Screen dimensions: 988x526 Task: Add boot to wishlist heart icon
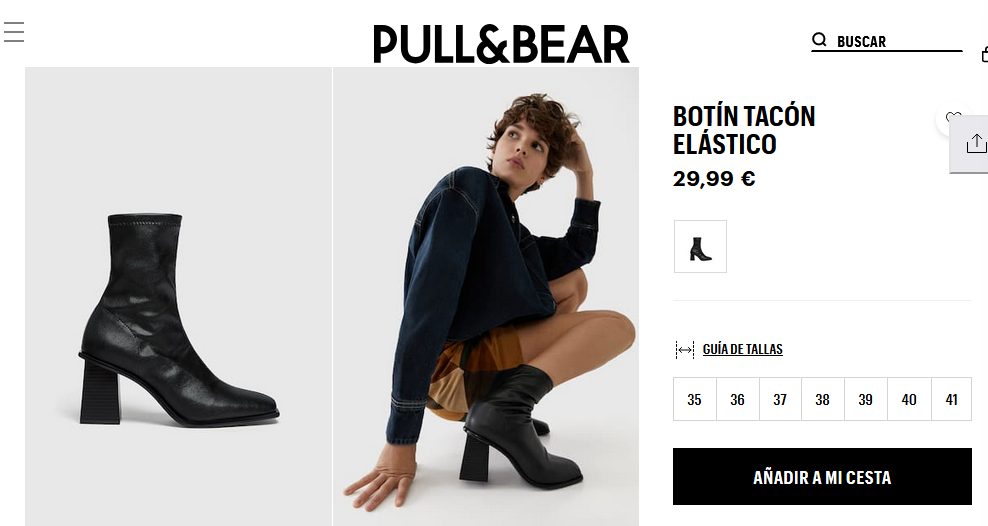pyautogui.click(x=953, y=118)
